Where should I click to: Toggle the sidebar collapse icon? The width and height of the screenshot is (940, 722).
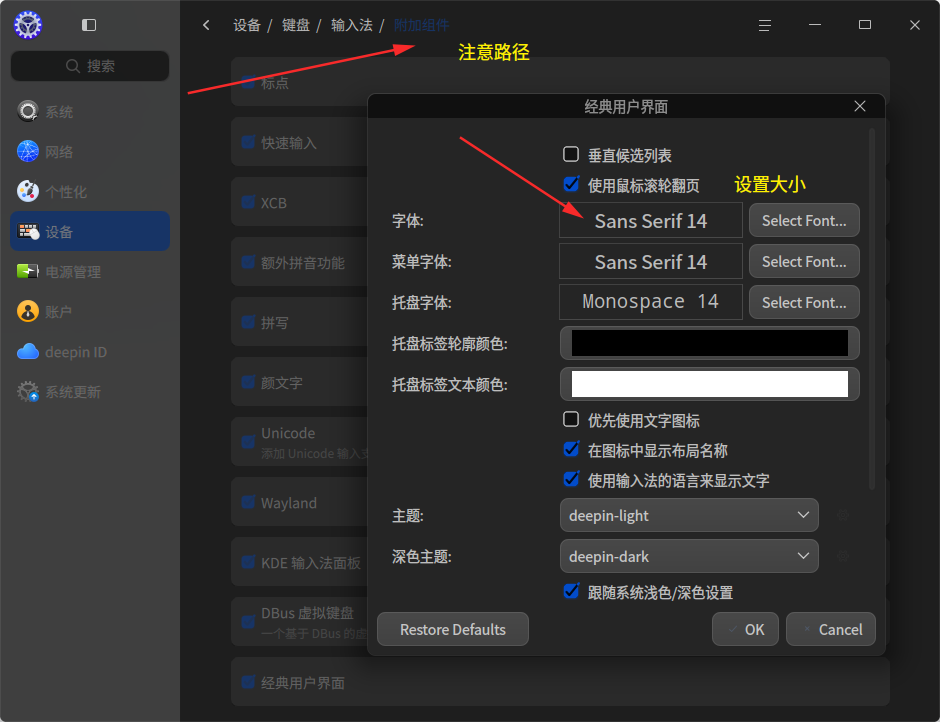(x=89, y=25)
